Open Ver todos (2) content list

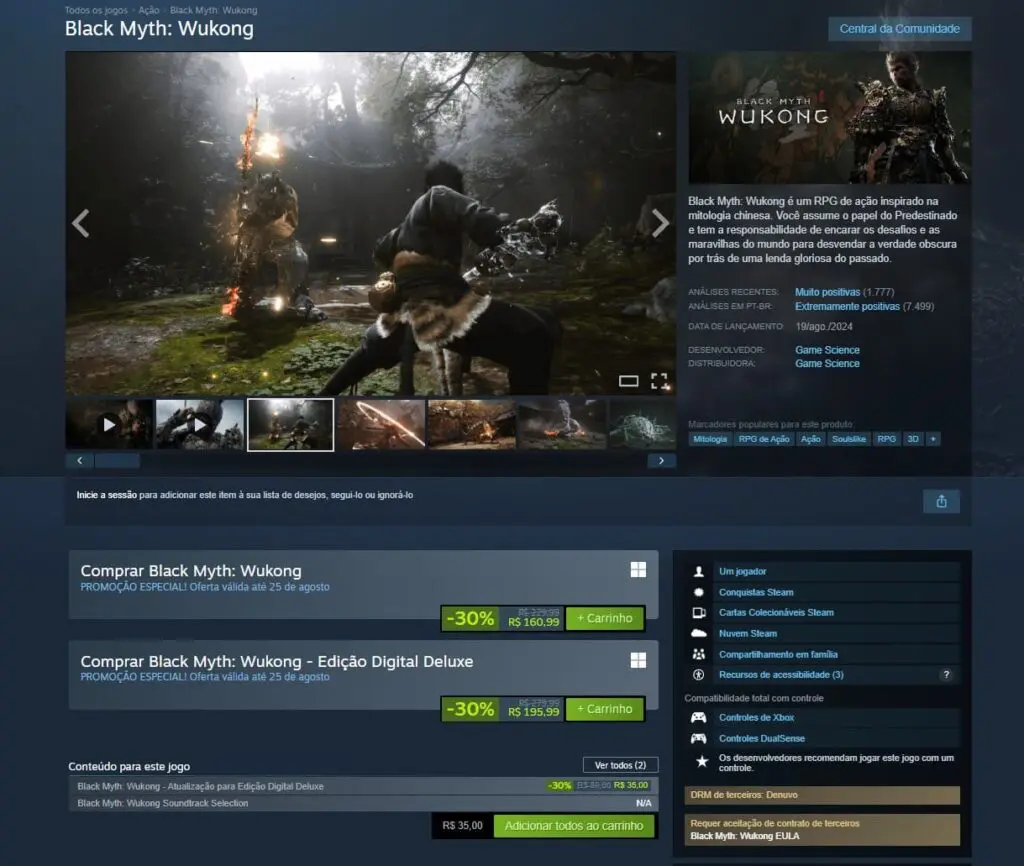tap(620, 765)
